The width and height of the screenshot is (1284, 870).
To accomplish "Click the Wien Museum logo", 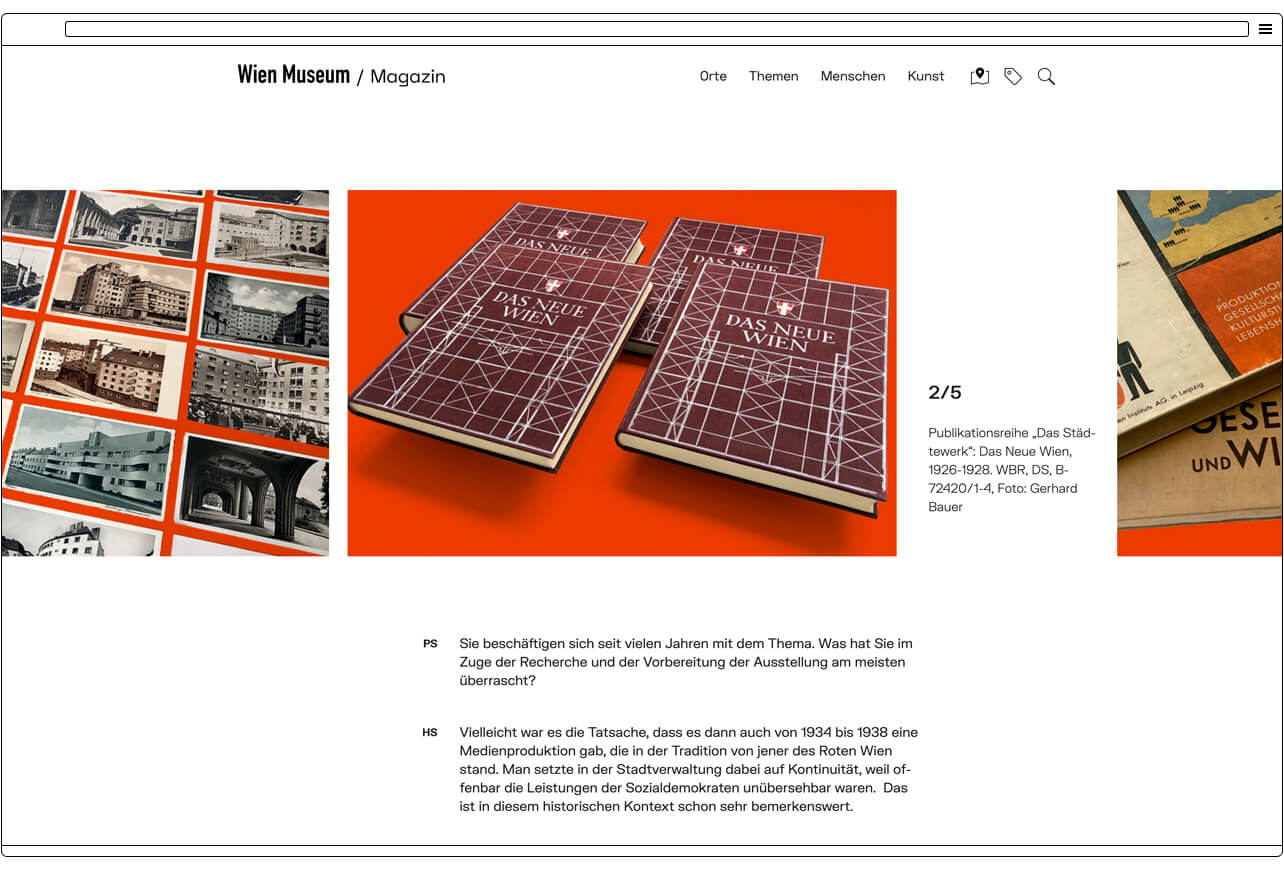I will point(293,75).
